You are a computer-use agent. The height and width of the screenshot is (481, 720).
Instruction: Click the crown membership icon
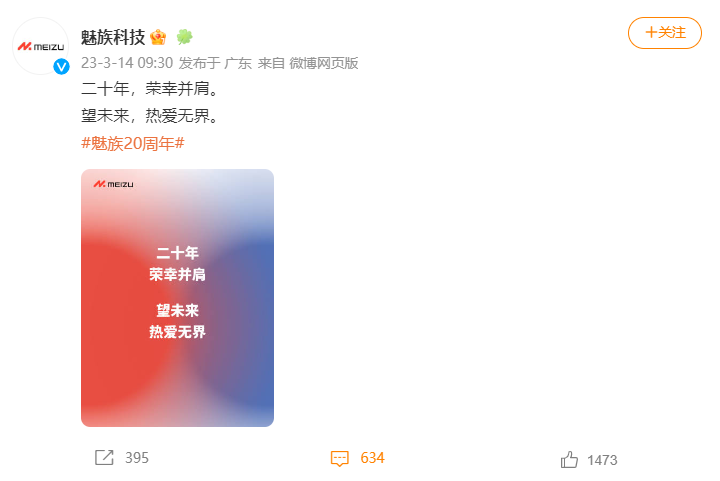[158, 37]
